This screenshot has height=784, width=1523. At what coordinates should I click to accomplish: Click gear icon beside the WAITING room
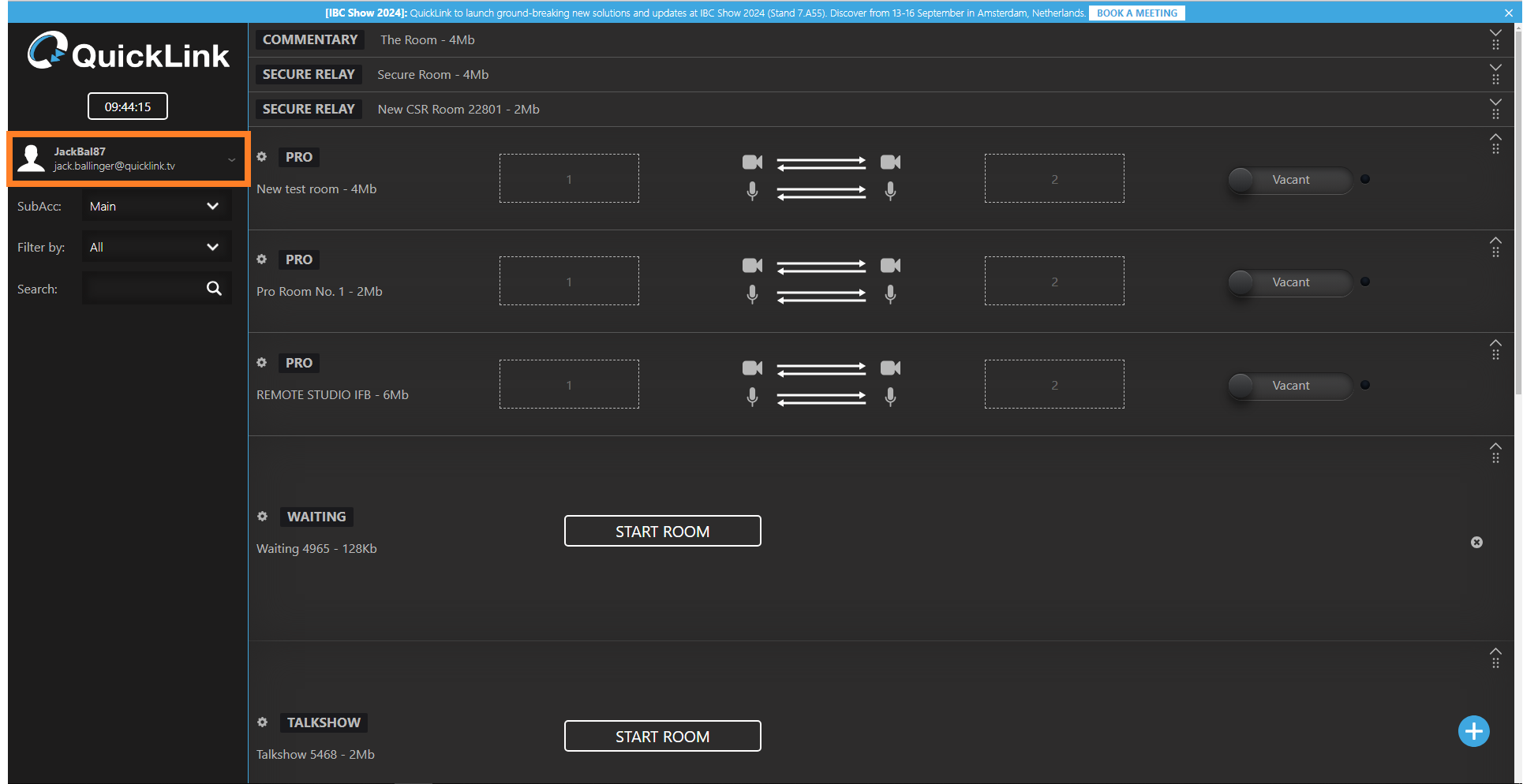click(262, 517)
